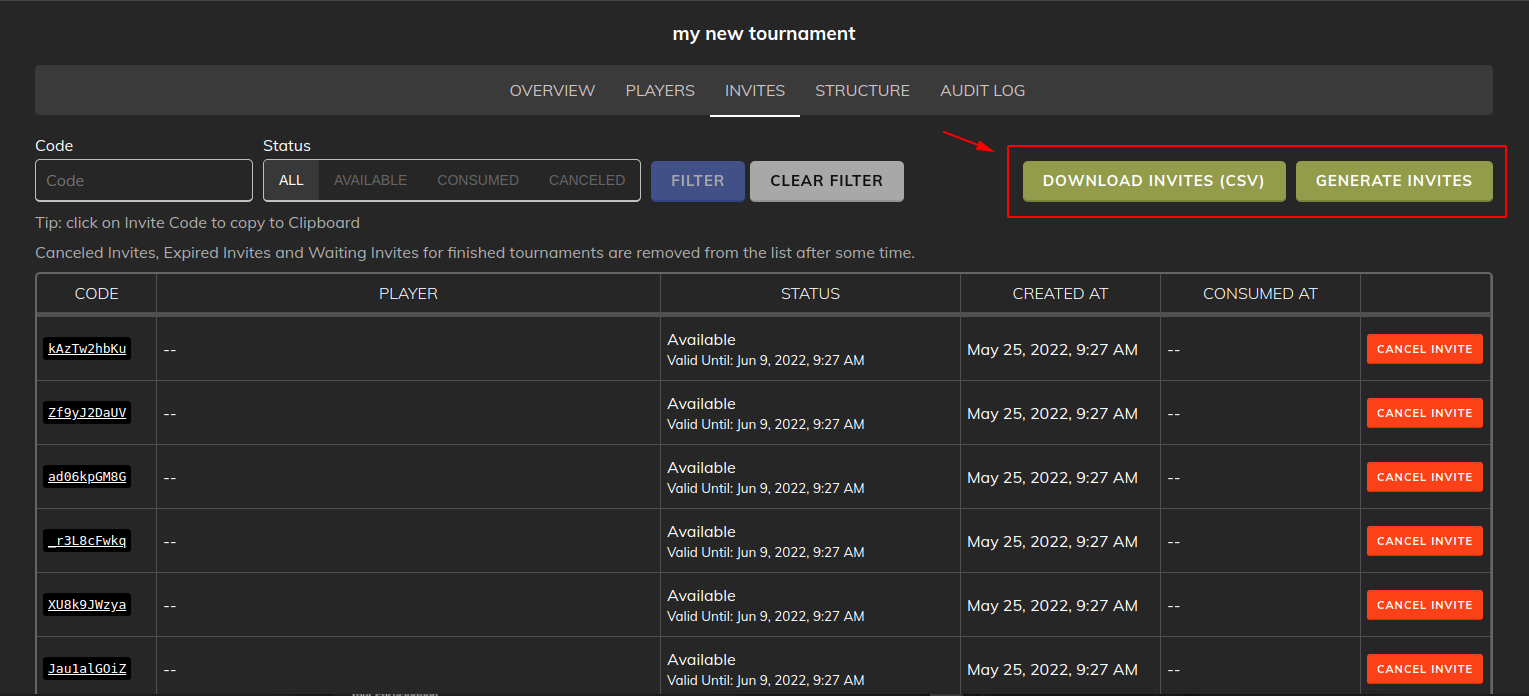Image resolution: width=1529 pixels, height=696 pixels.
Task: Select the Invites tab
Action: coord(755,90)
